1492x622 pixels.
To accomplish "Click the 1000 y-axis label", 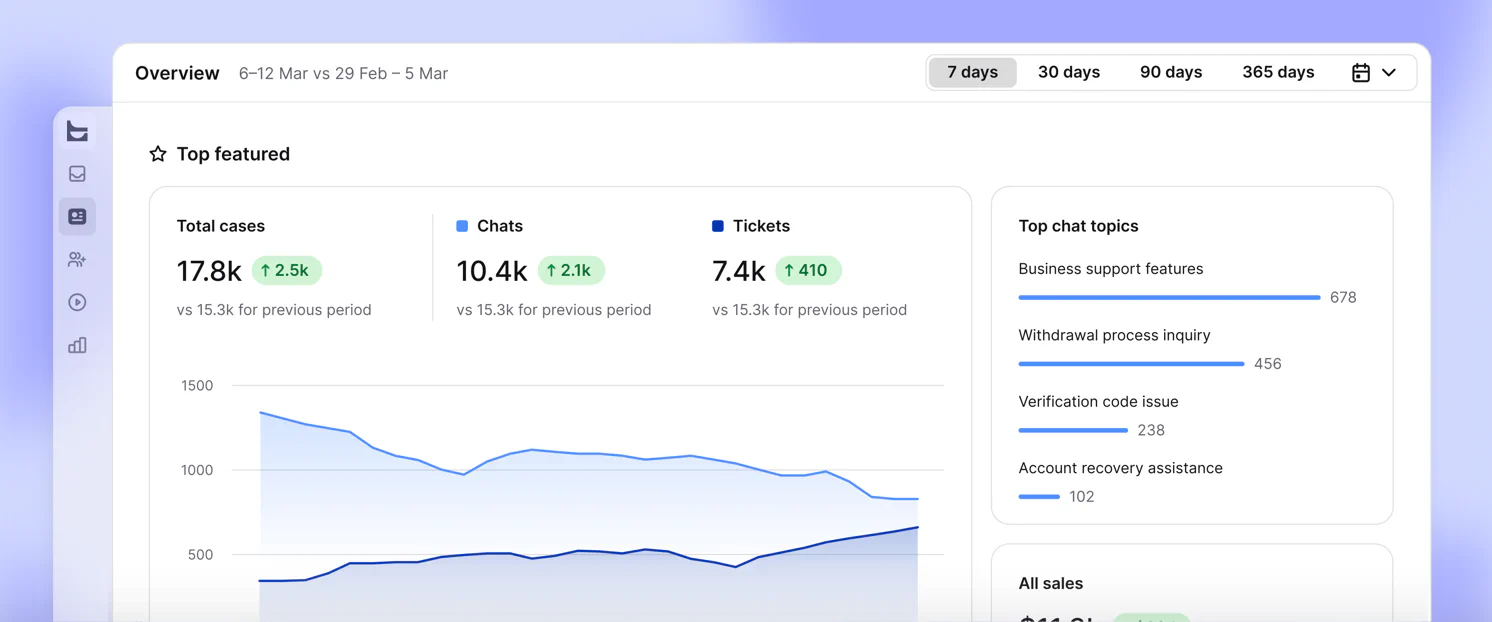I will click(197, 470).
